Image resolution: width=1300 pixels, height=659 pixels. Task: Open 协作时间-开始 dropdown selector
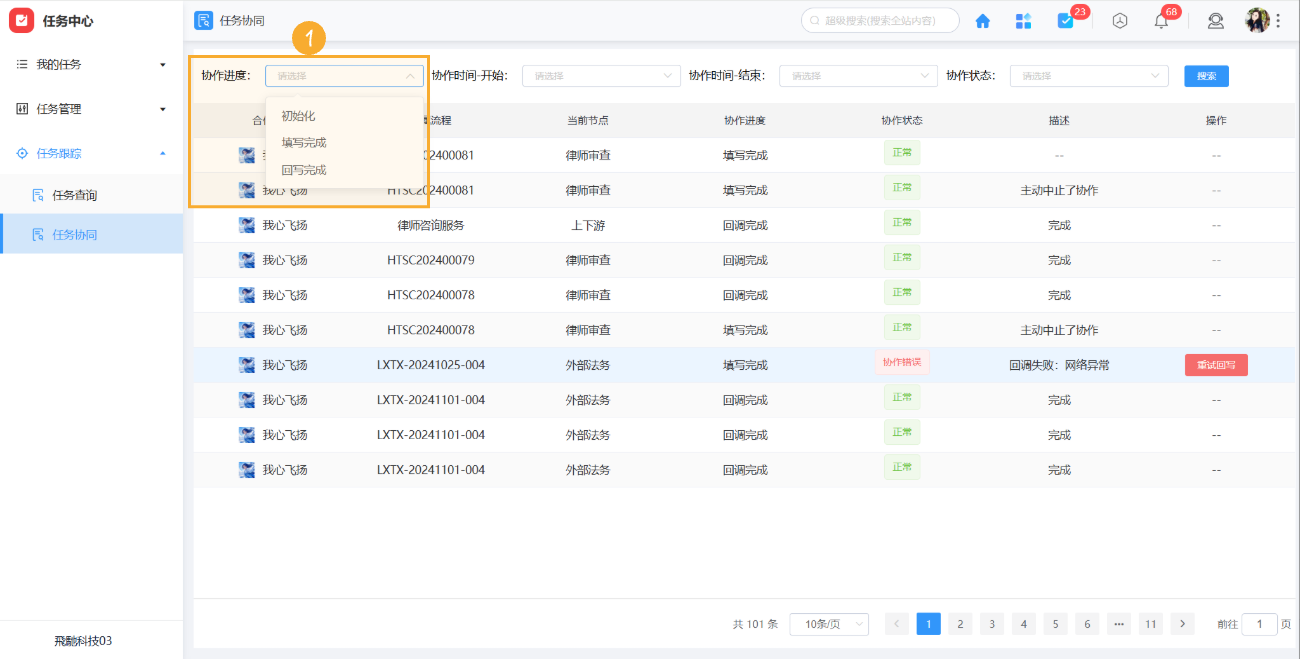pos(600,76)
